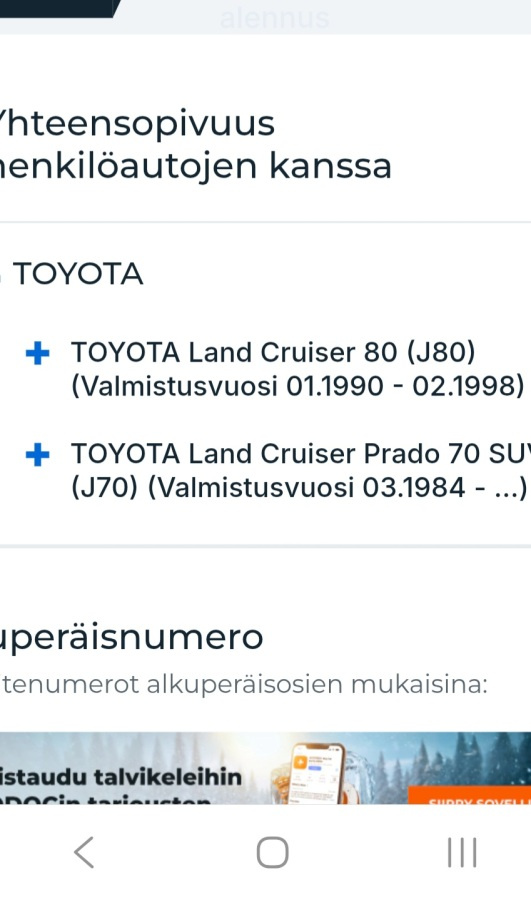Tap the Yhteensopivuus henkilöautojen kanssa heading

pyautogui.click(x=195, y=145)
